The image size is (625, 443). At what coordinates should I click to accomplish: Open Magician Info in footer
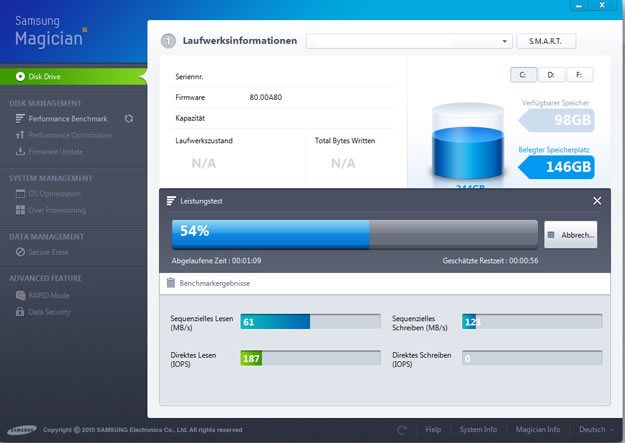click(x=538, y=429)
